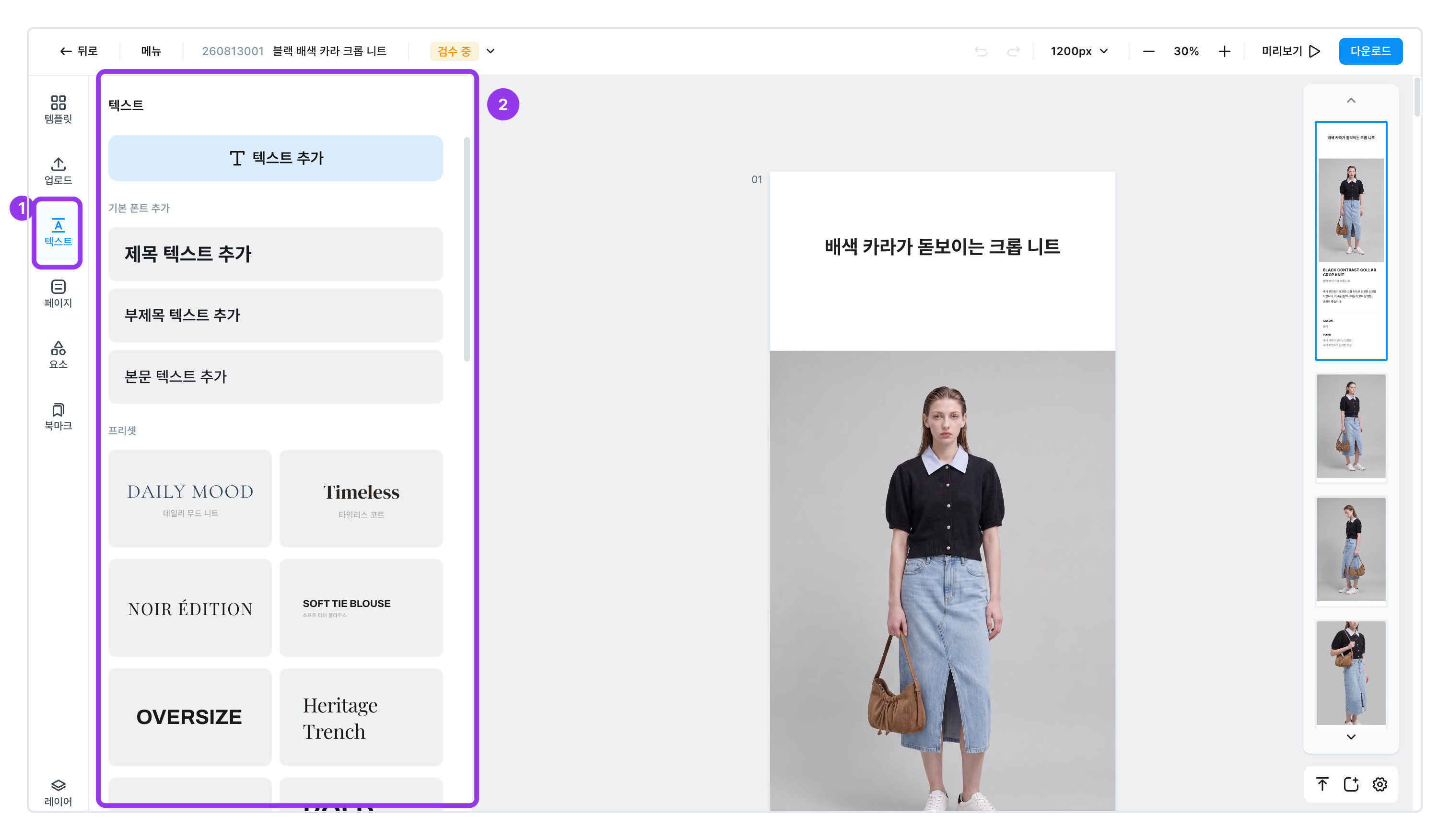The image size is (1450, 840).
Task: Click the text panel scrollbar
Action: 467,249
